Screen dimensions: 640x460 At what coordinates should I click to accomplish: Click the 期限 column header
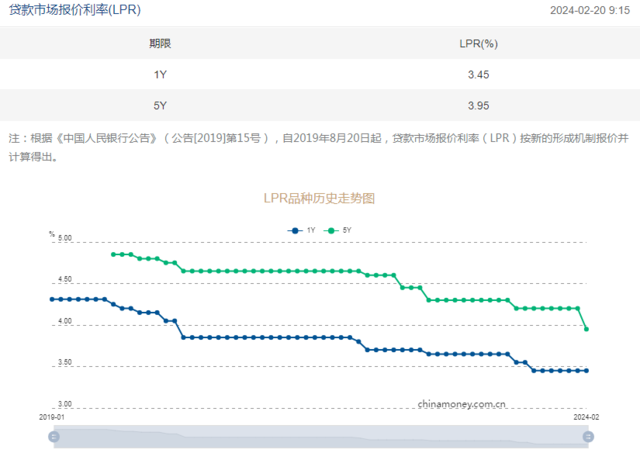[x=160, y=44]
